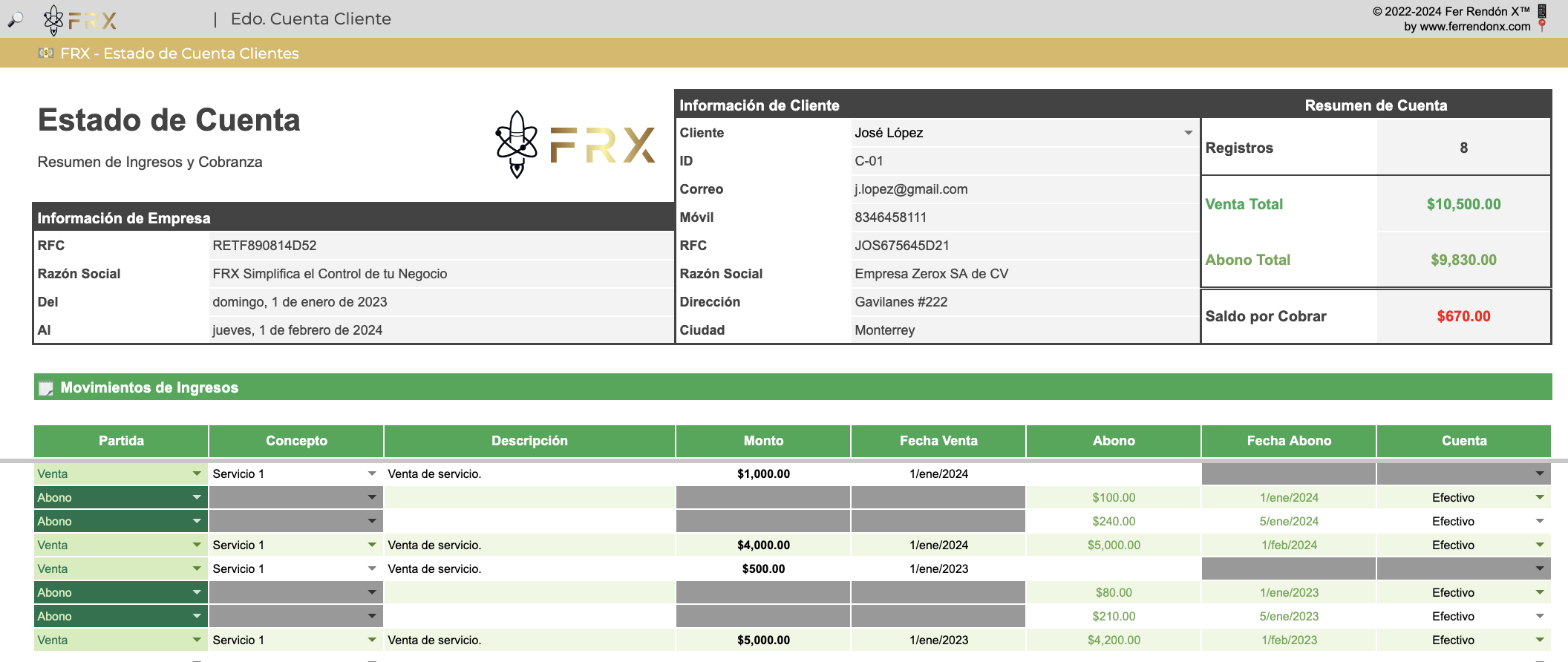Open Cuenta dropdown for the $240.00 abono

click(1540, 521)
